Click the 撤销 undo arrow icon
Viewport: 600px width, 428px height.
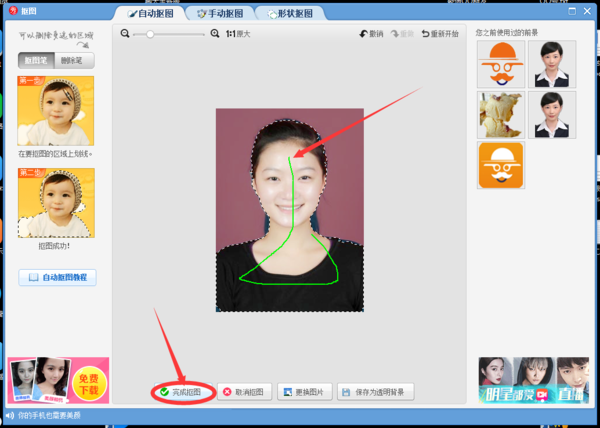point(364,34)
